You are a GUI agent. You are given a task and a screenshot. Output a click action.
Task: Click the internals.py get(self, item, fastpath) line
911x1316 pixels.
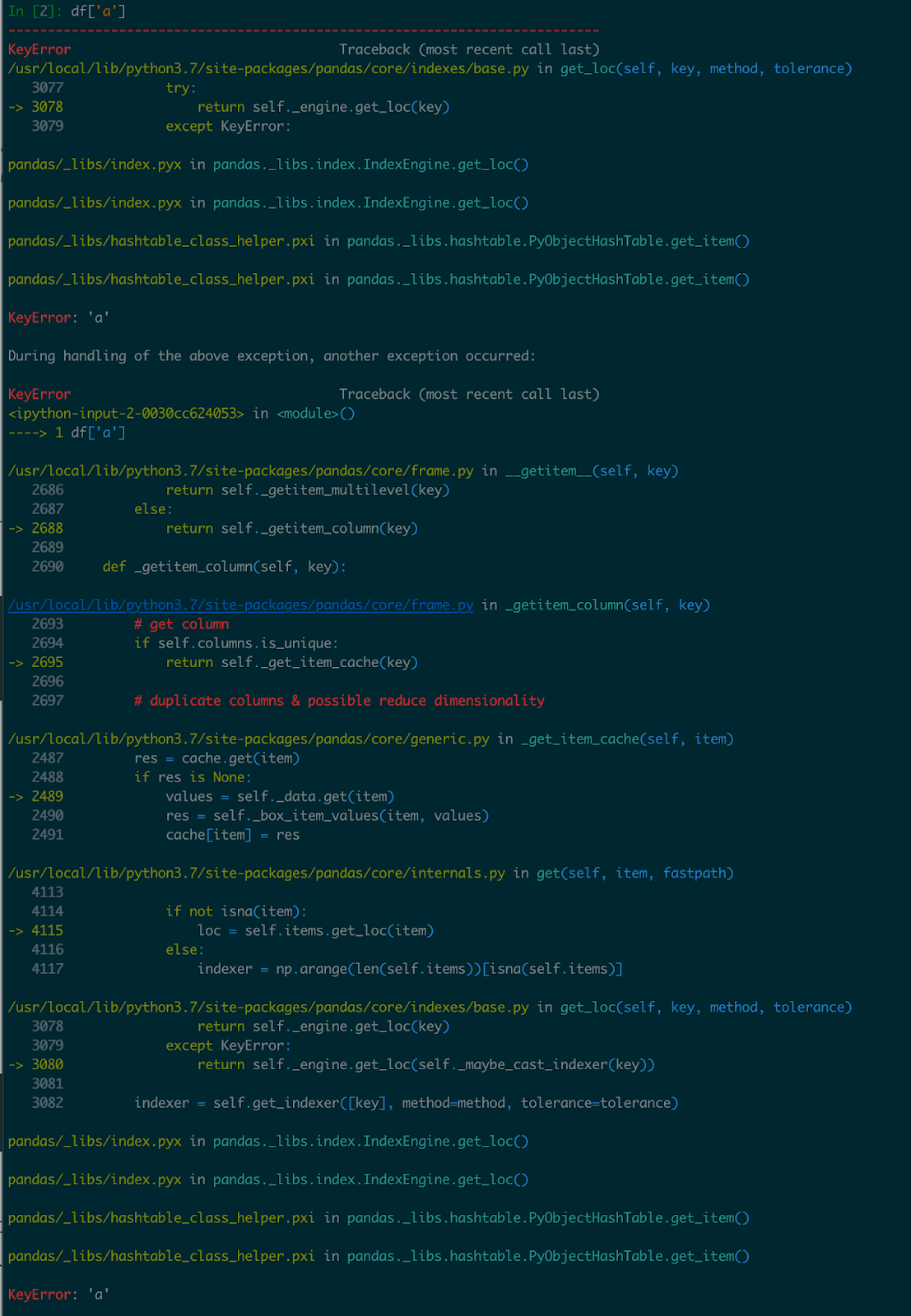point(370,873)
